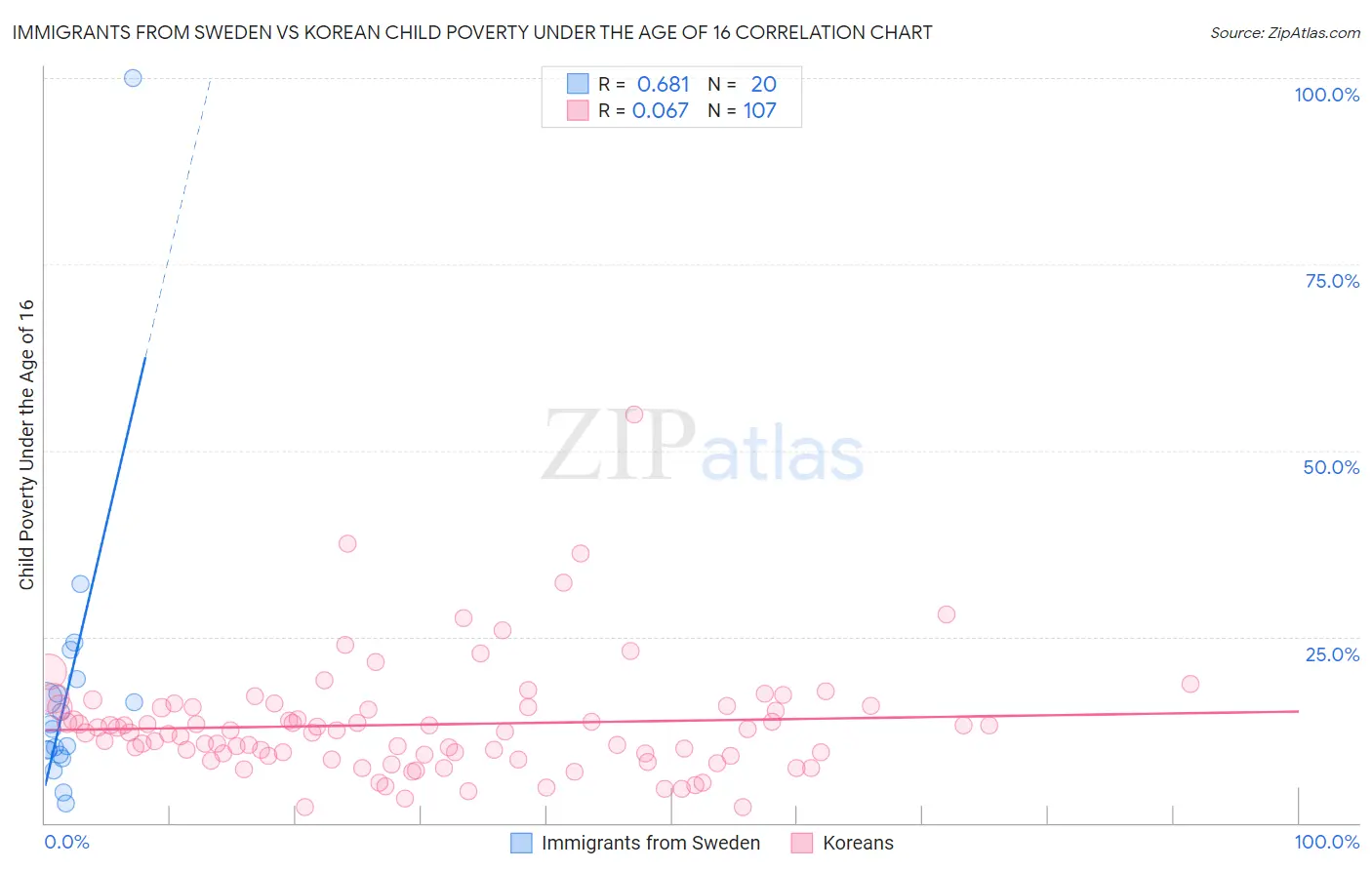This screenshot has width=1372, height=870.
Task: Select the pink data point near 28% on right
Action: click(x=947, y=614)
